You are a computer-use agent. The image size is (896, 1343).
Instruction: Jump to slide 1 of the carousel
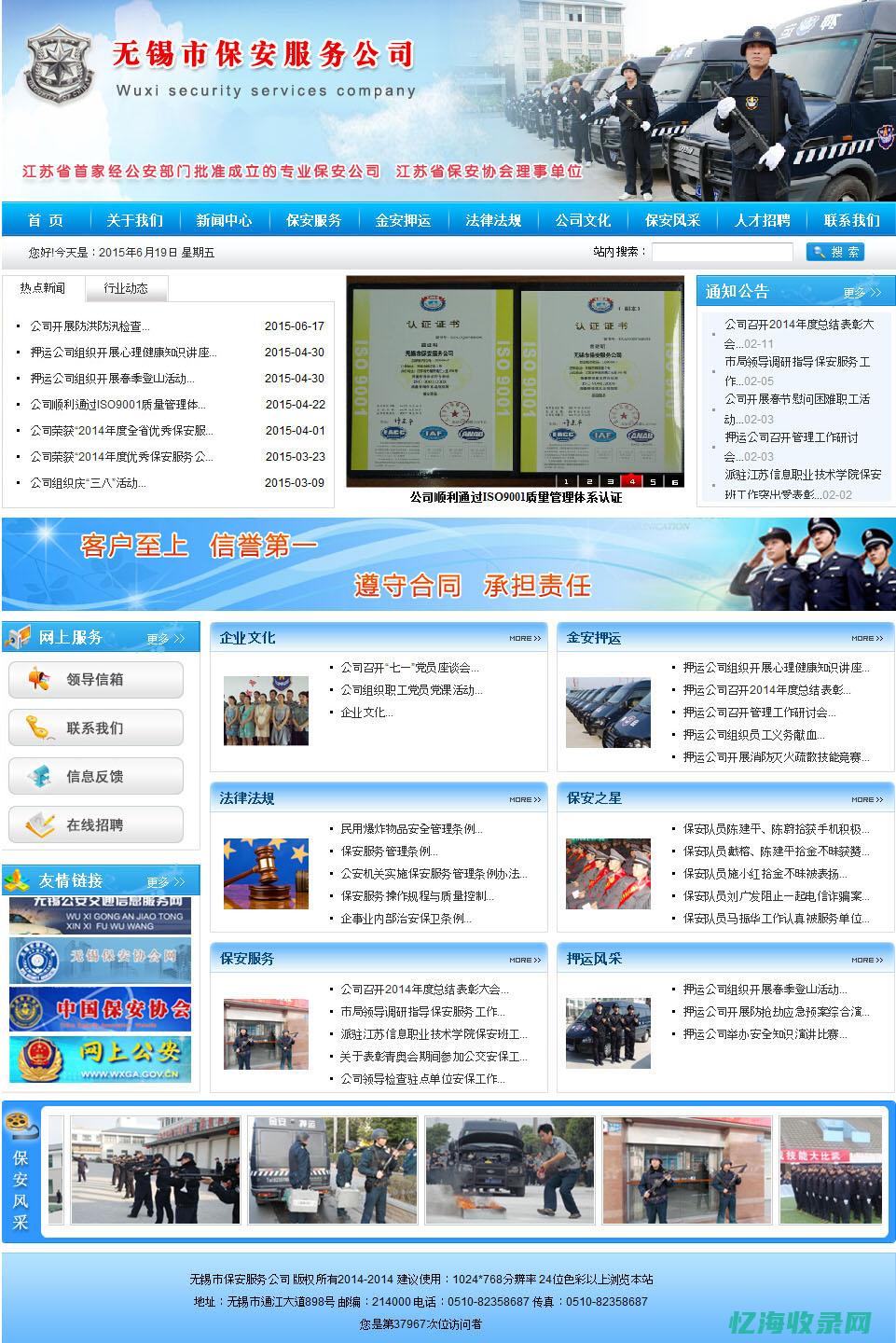[566, 482]
